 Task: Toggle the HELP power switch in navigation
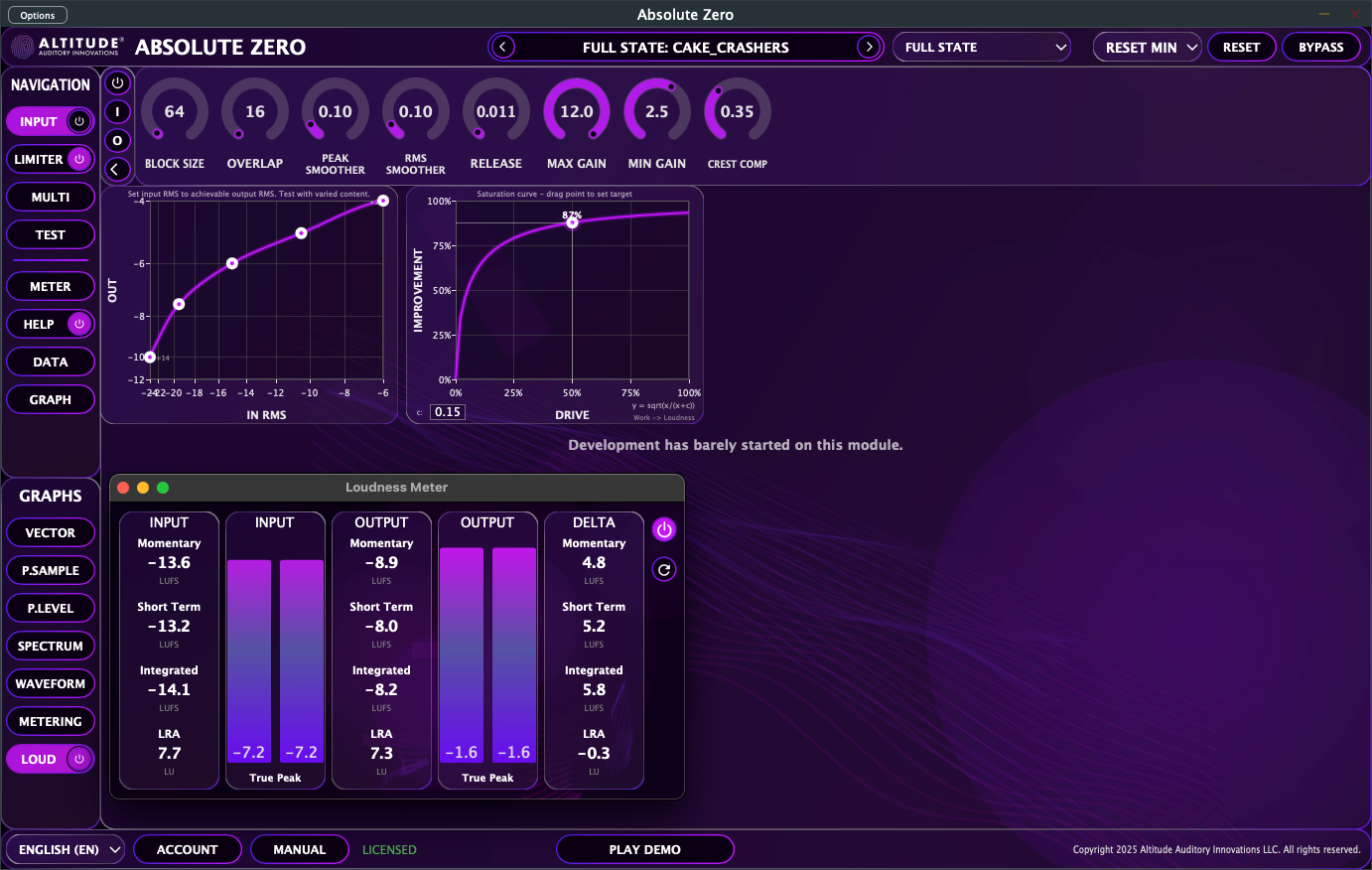[x=78, y=324]
